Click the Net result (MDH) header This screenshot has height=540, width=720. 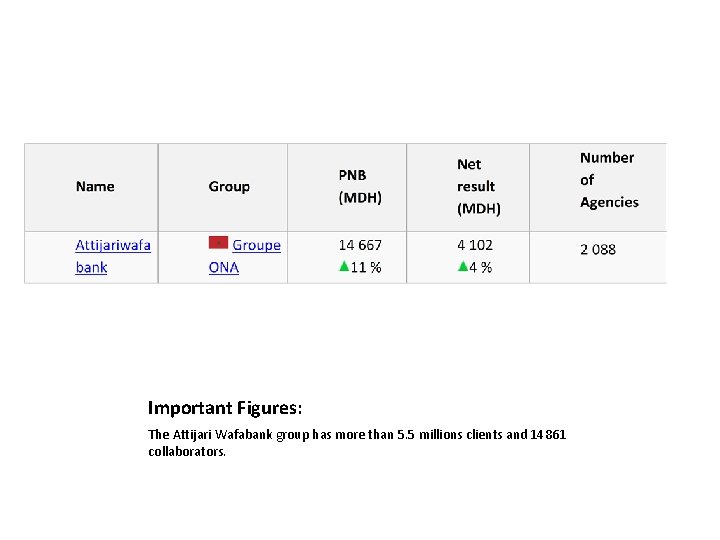[x=478, y=186]
